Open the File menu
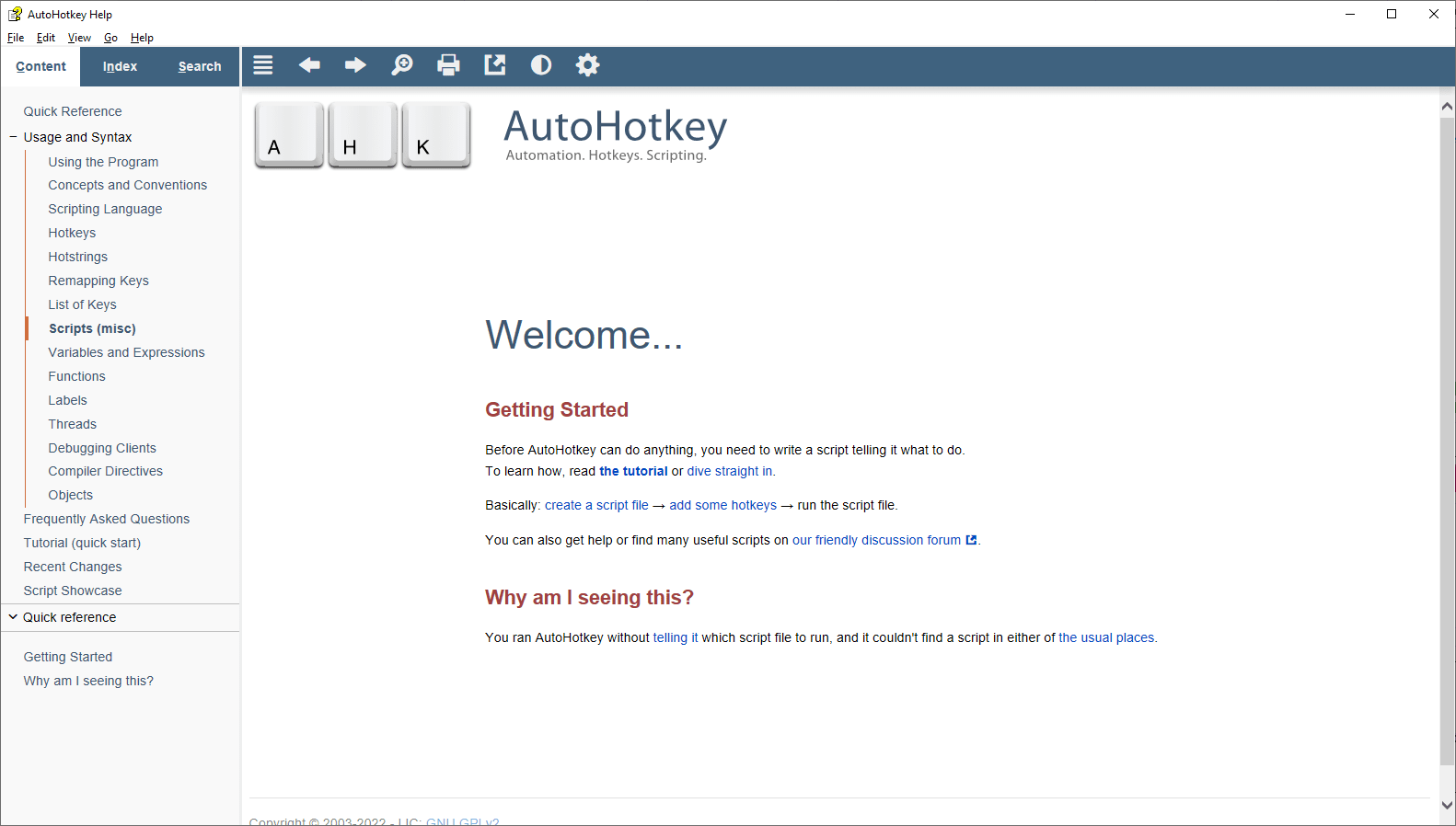 point(16,38)
